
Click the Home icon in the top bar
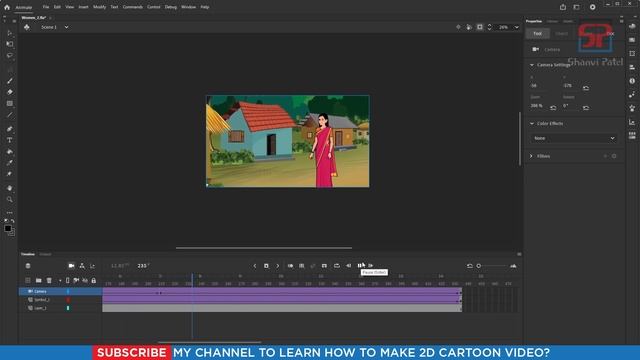click(x=7, y=7)
